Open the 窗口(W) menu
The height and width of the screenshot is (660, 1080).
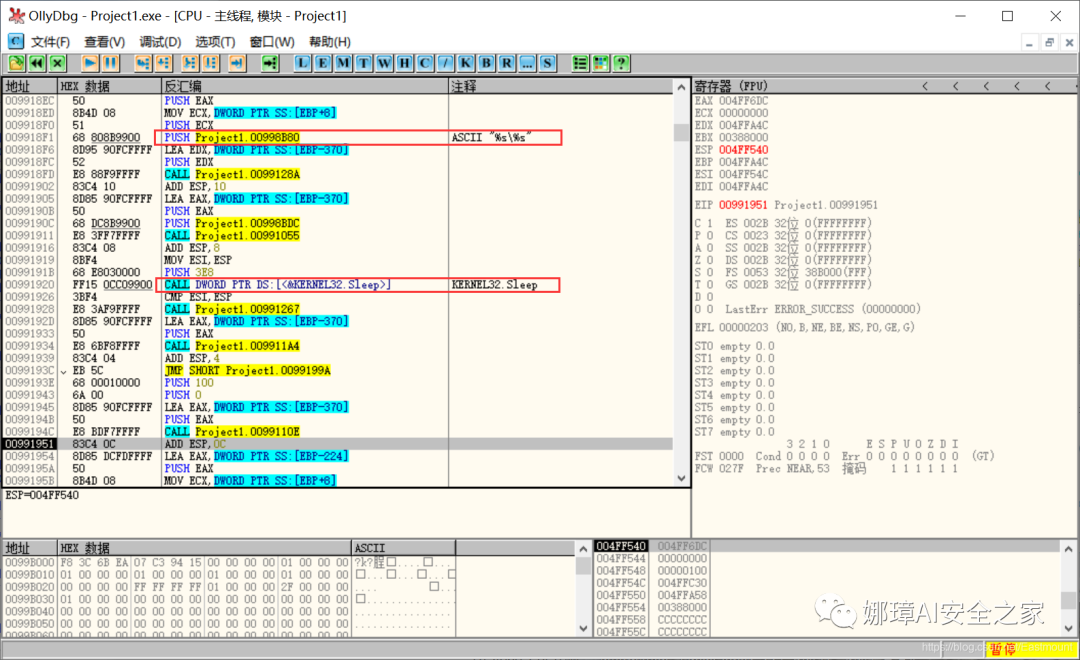[272, 42]
